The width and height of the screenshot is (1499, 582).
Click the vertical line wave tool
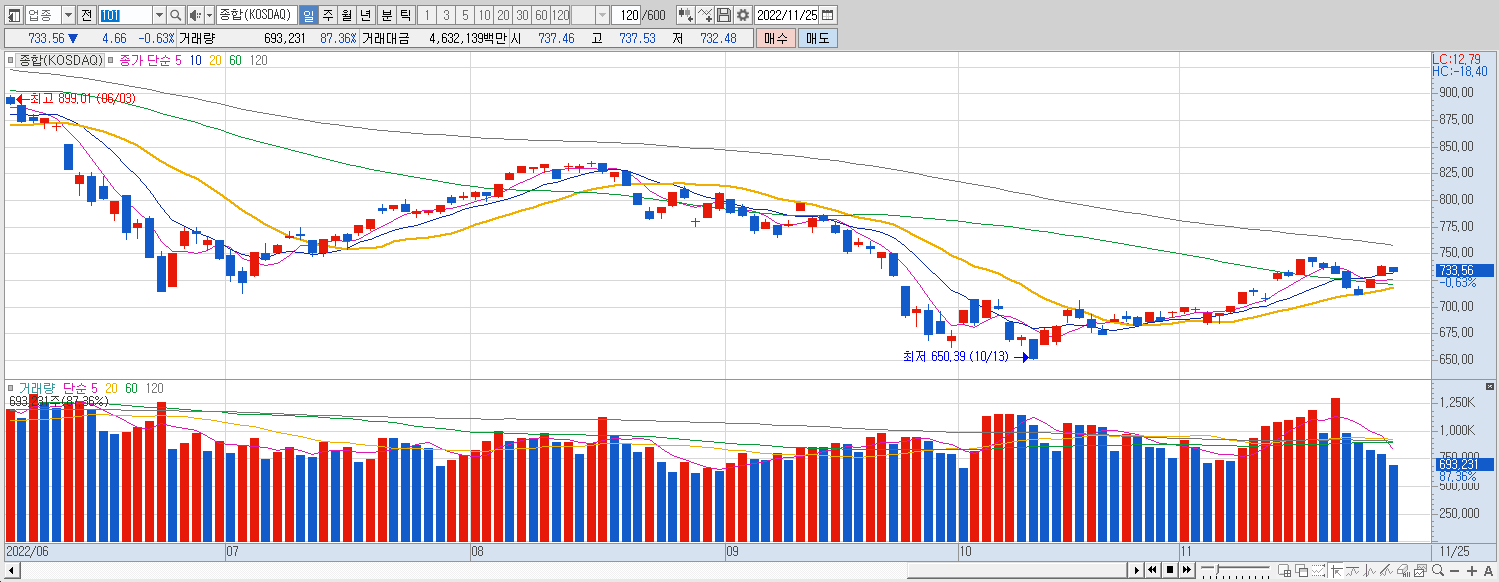point(1369,570)
